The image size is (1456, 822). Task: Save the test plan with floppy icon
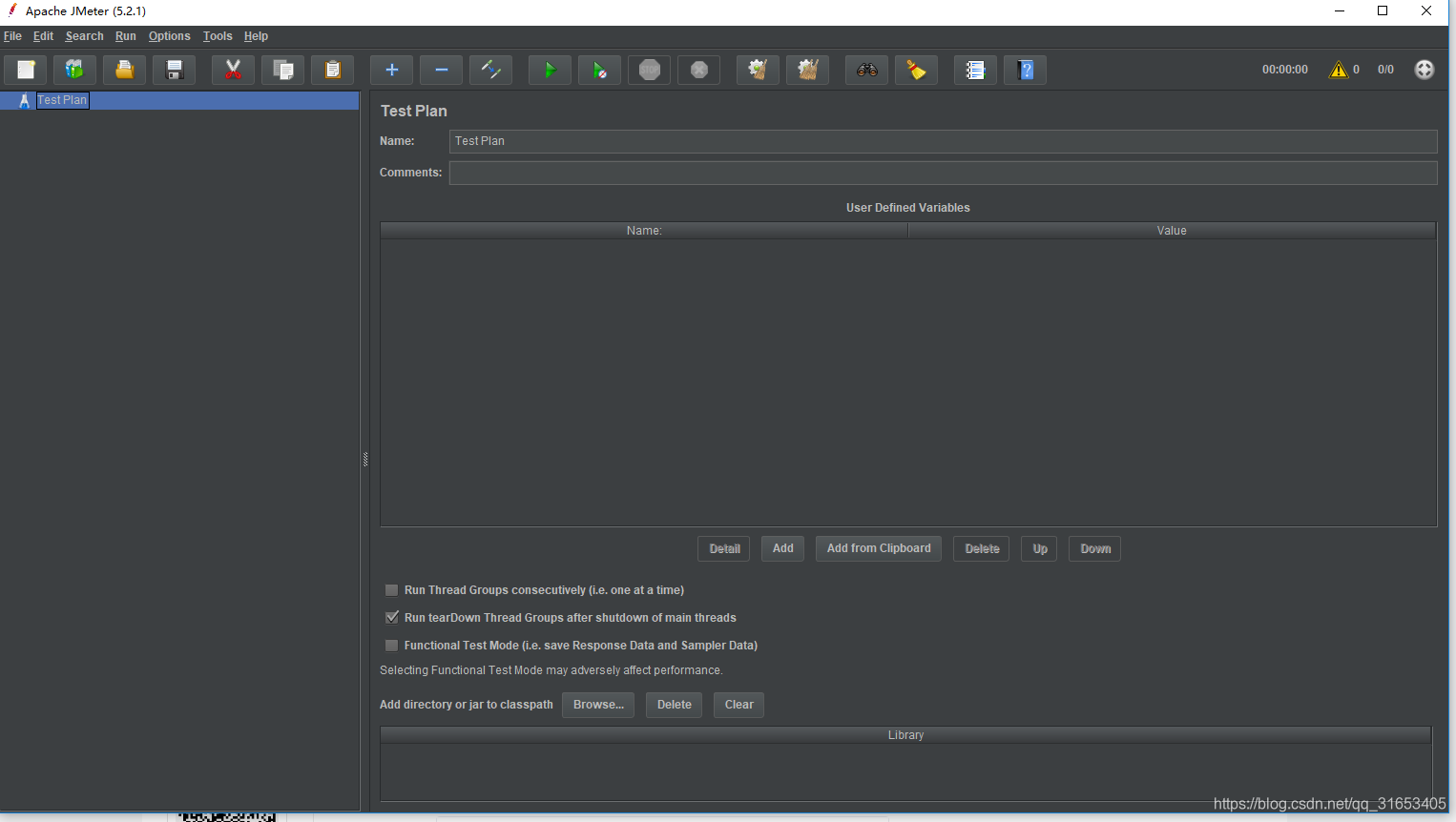coord(175,70)
